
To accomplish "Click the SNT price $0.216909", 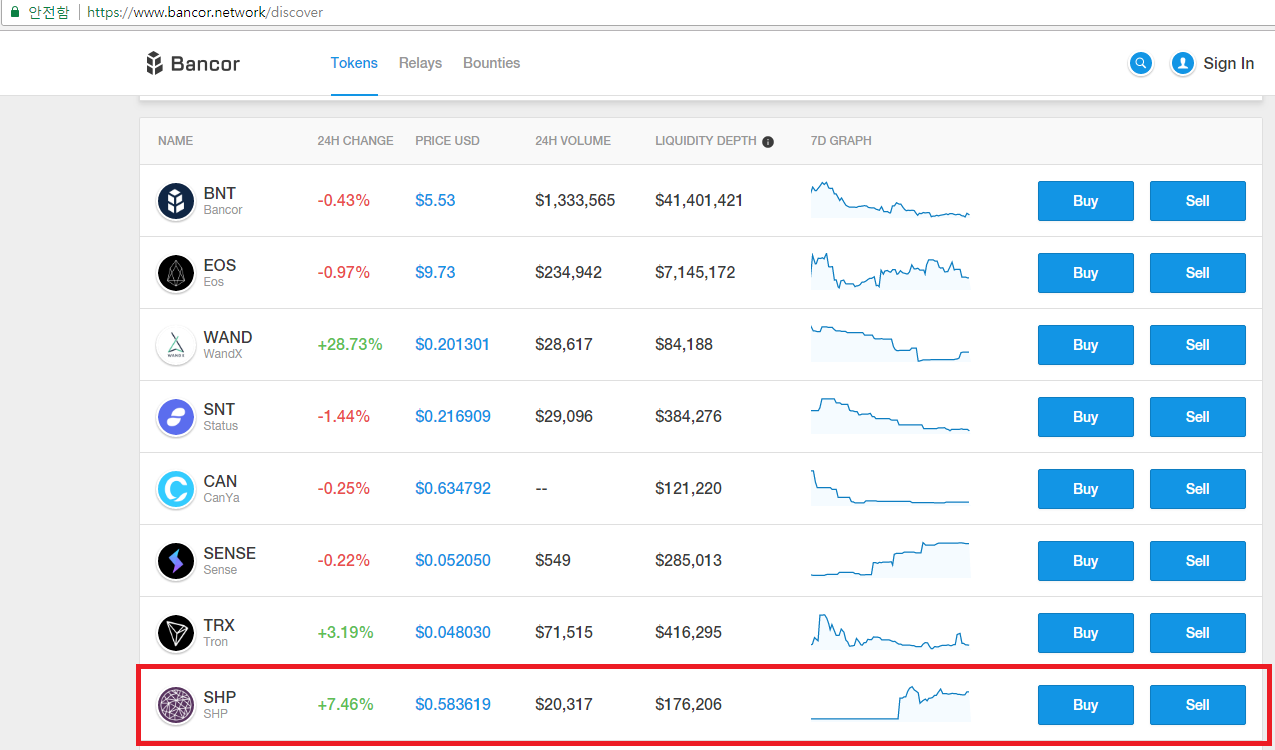I will [x=453, y=417].
